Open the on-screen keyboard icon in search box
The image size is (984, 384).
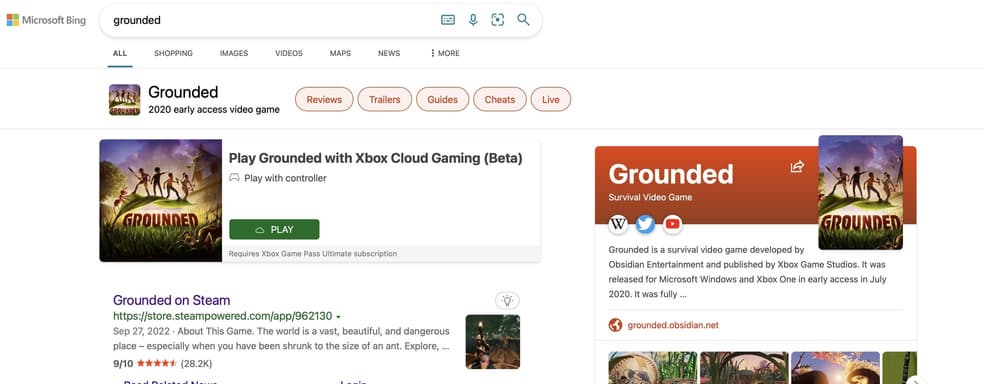point(448,20)
